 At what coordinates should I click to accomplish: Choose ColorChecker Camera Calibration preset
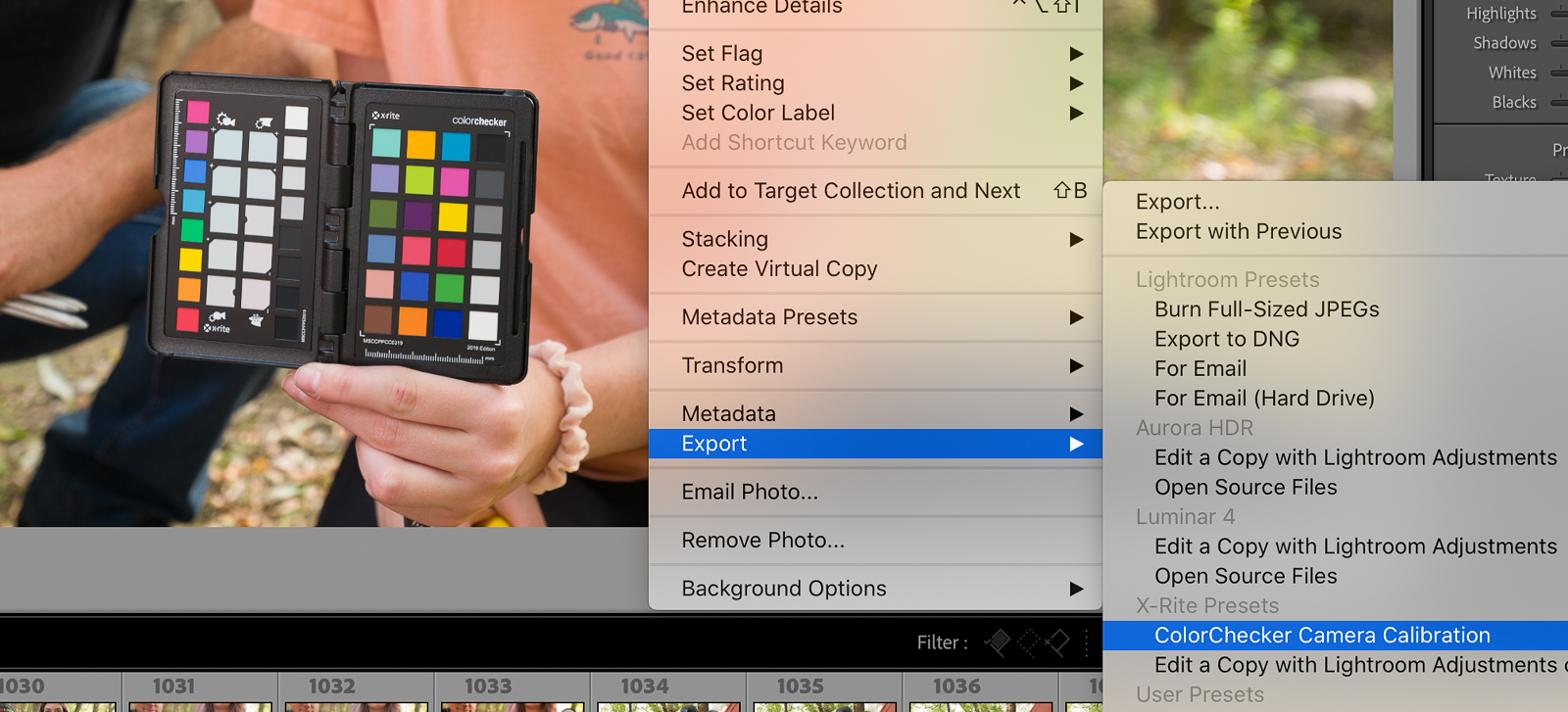[1321, 636]
